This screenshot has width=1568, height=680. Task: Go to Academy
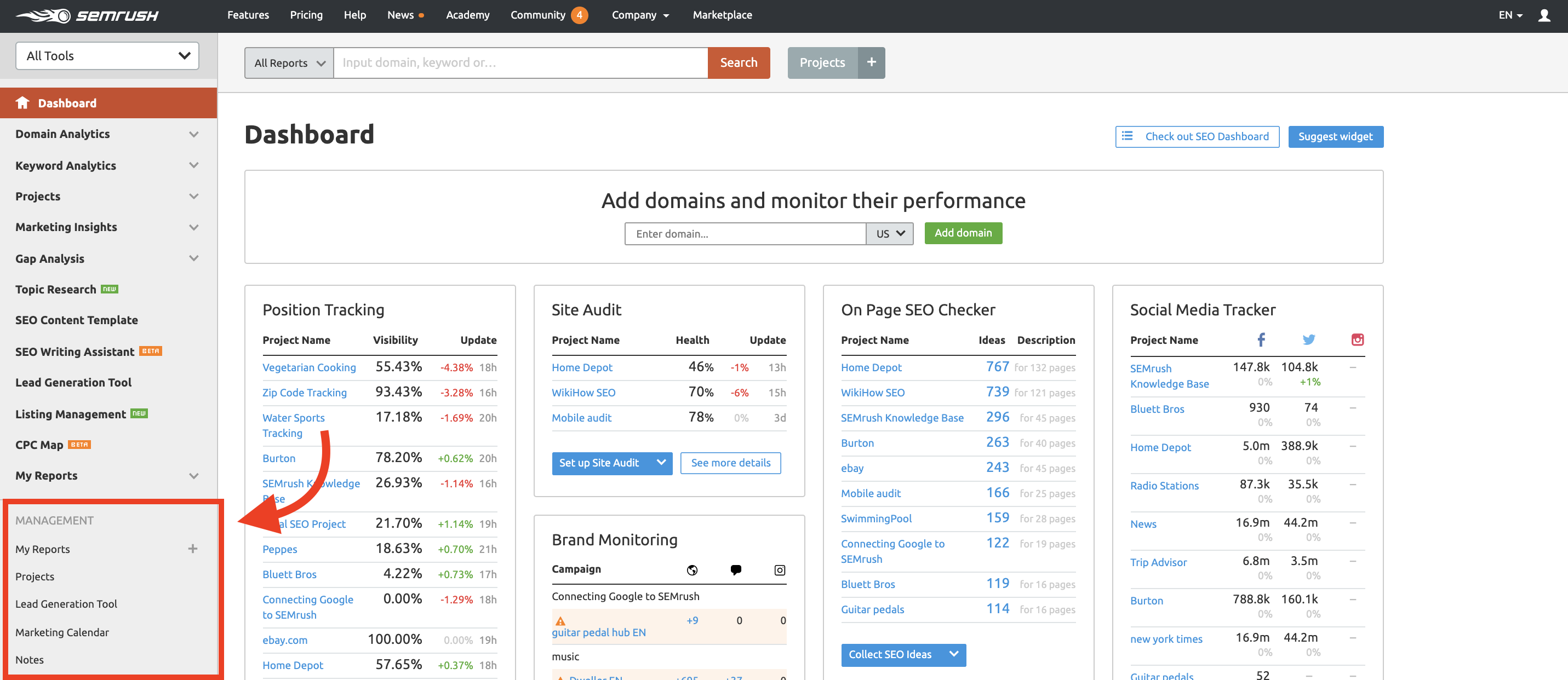(467, 15)
